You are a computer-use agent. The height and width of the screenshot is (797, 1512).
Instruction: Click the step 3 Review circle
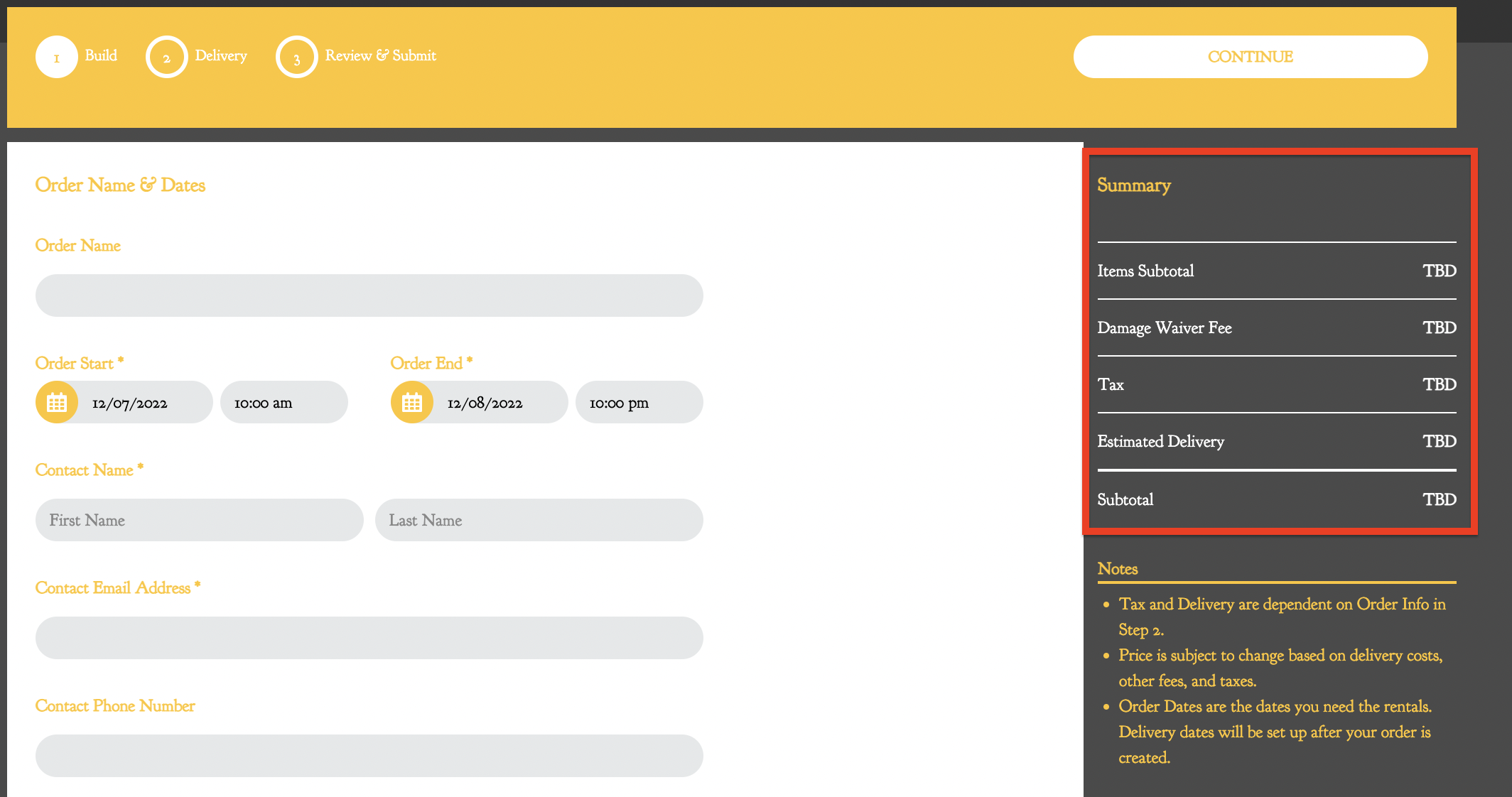coord(297,57)
